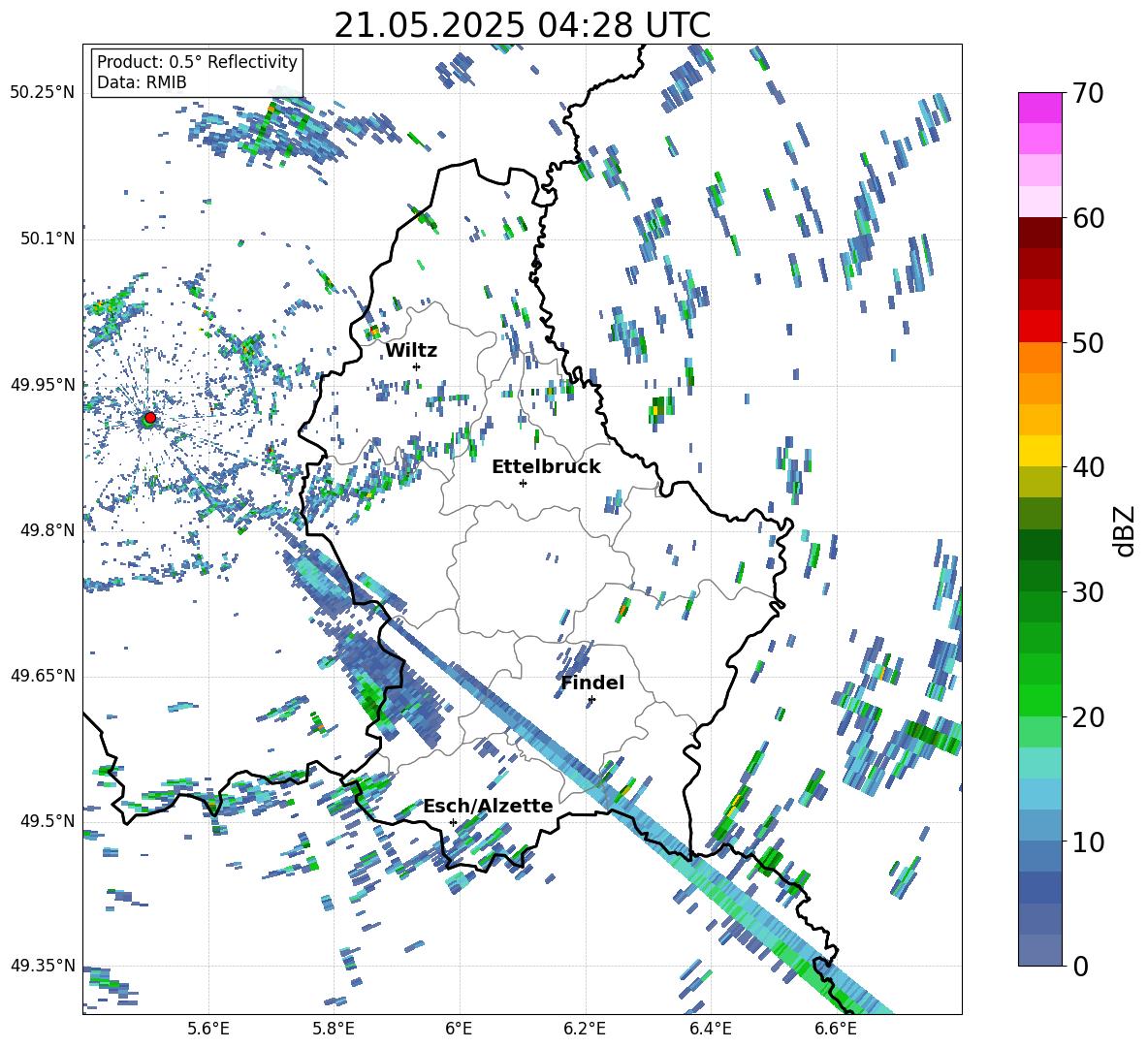Click the 60 value on colorbar
Viewport: 1148px width, 1048px height.
tap(1088, 218)
